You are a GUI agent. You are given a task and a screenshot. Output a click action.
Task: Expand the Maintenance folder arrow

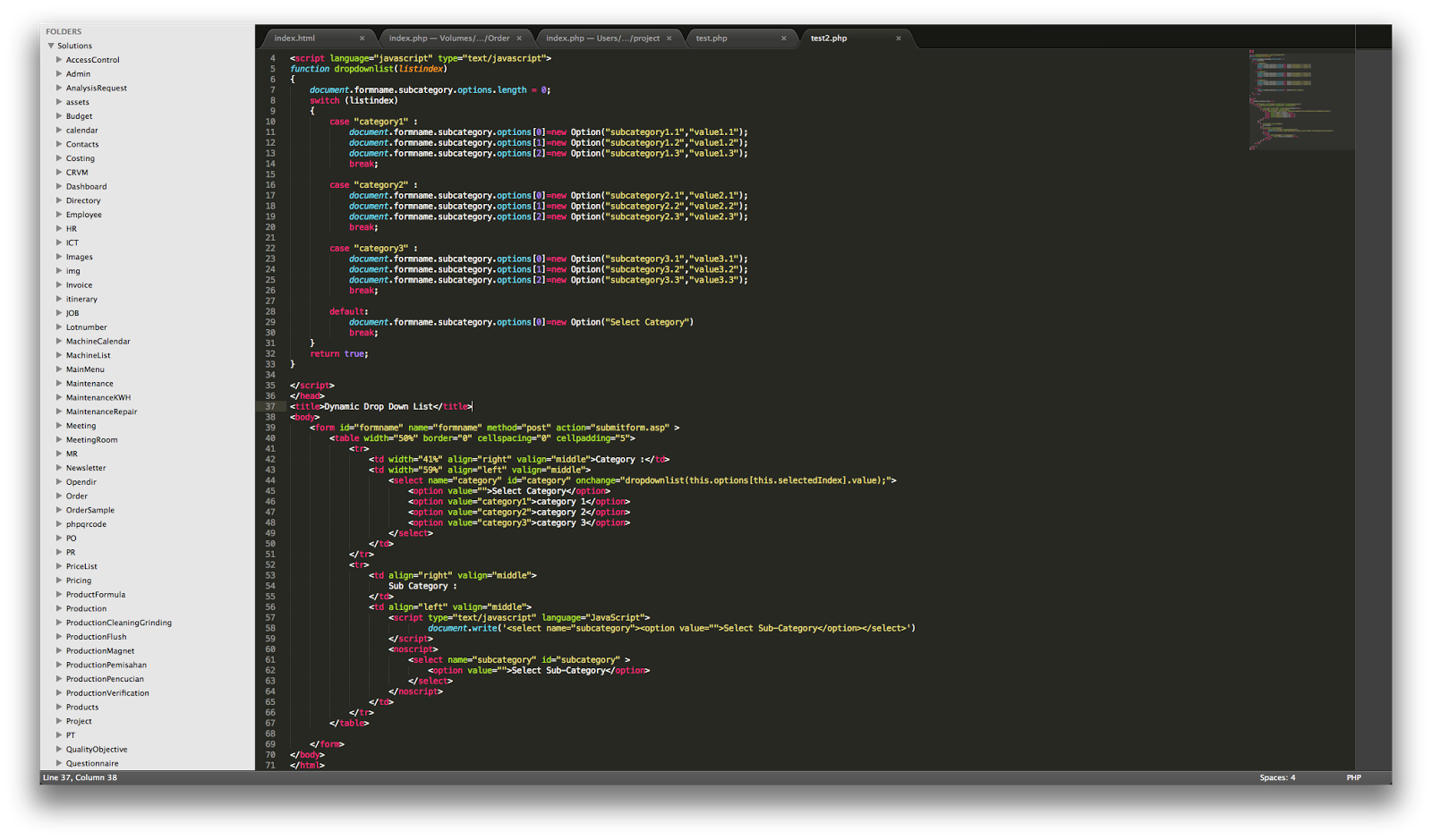[x=59, y=384]
